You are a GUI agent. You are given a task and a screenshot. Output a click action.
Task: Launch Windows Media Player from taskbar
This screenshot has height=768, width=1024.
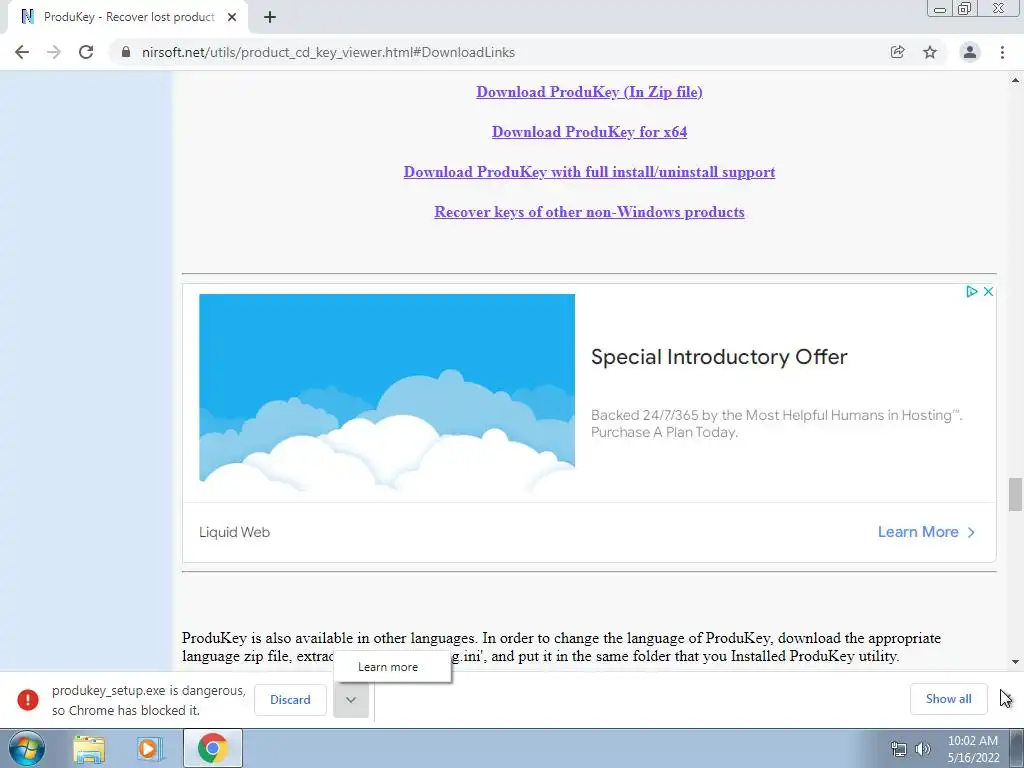pos(150,749)
